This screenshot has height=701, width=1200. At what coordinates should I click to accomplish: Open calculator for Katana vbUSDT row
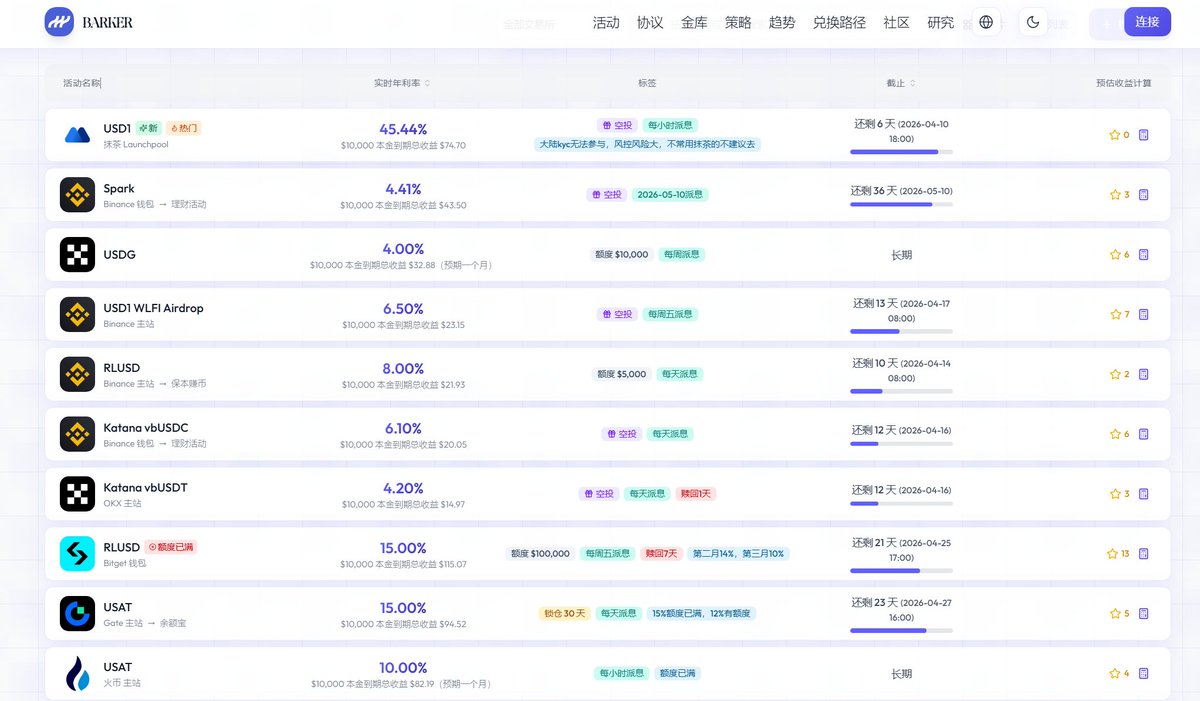pos(1144,494)
